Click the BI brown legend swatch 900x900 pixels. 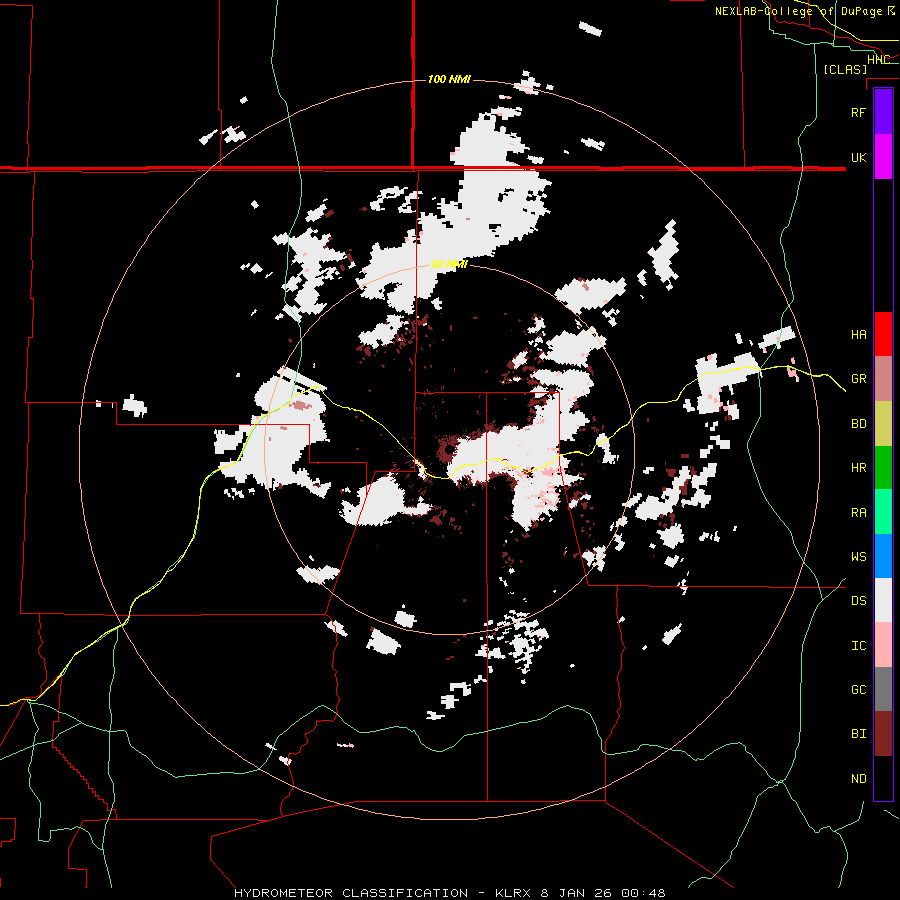[x=883, y=734]
